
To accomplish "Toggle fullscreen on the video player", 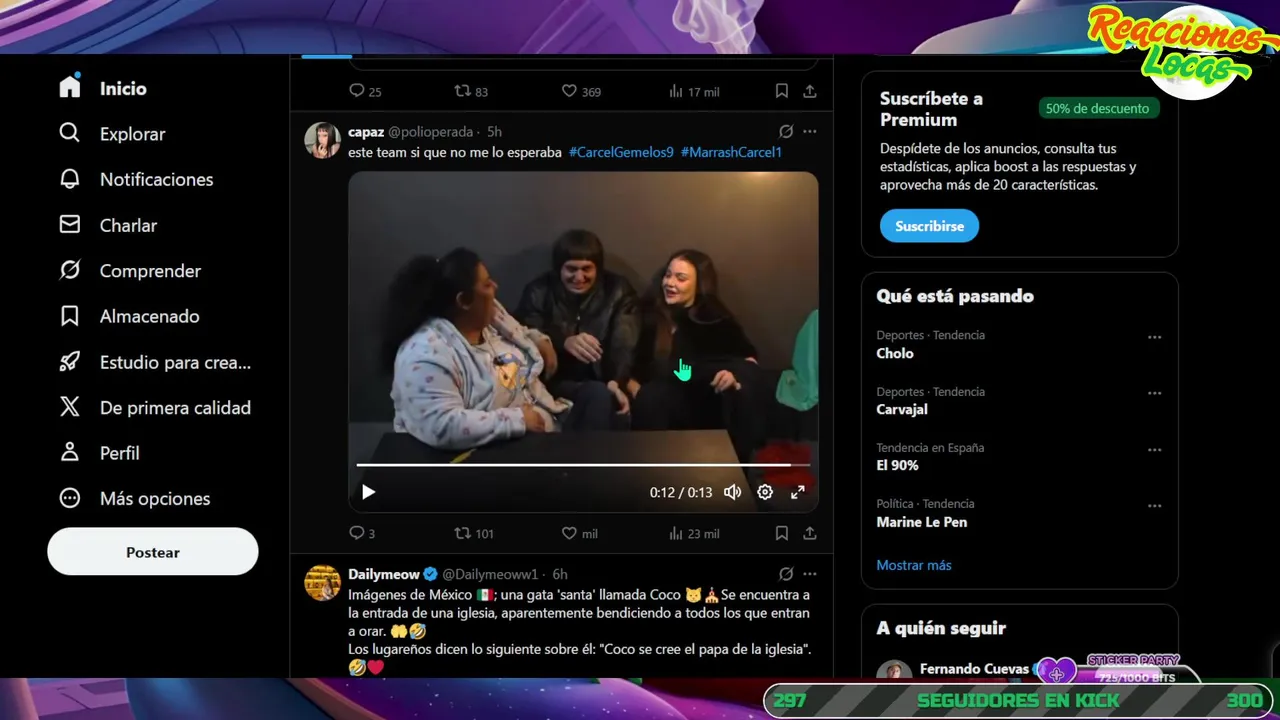I will pos(798,492).
